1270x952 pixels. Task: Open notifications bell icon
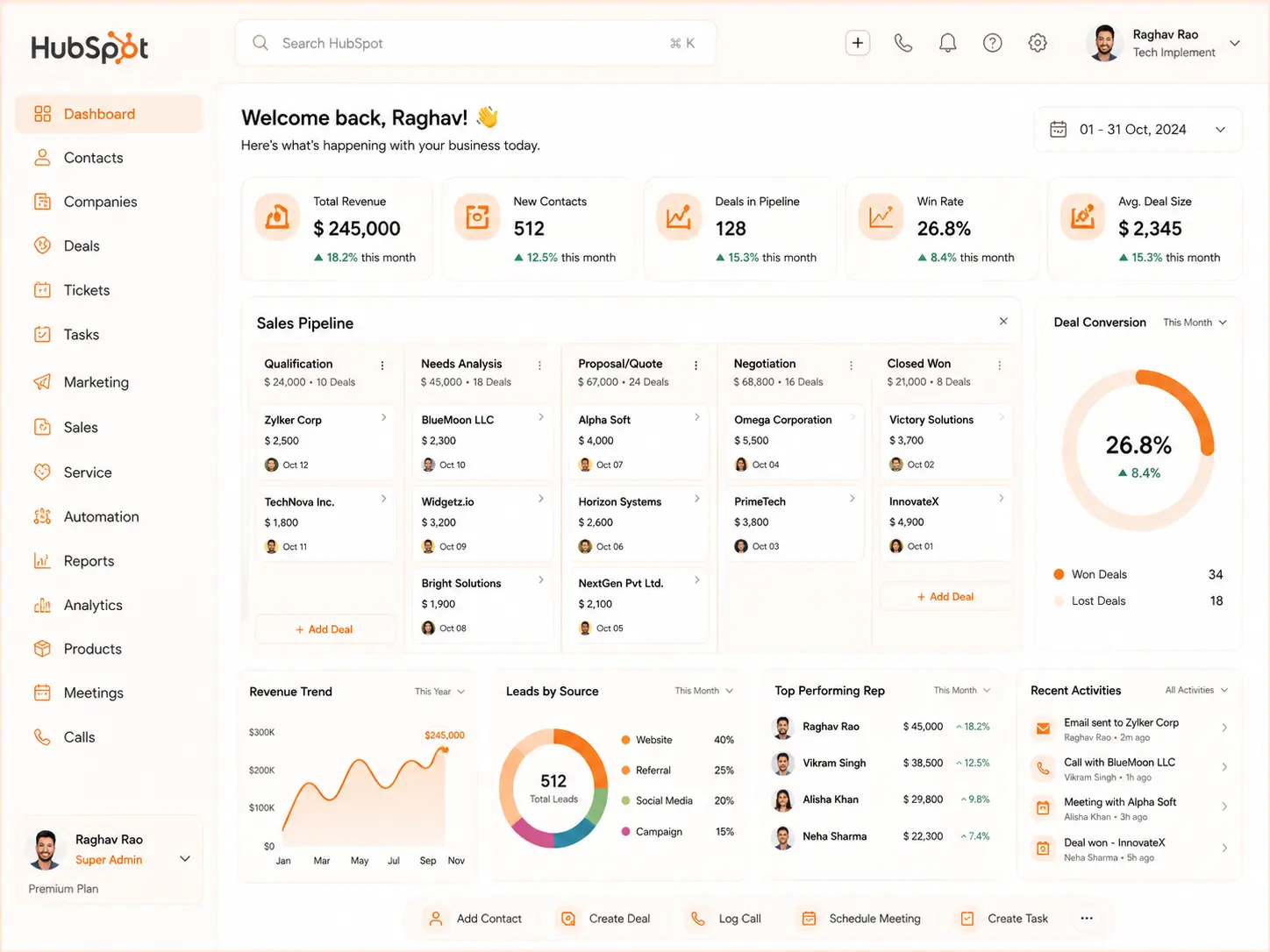(x=947, y=43)
